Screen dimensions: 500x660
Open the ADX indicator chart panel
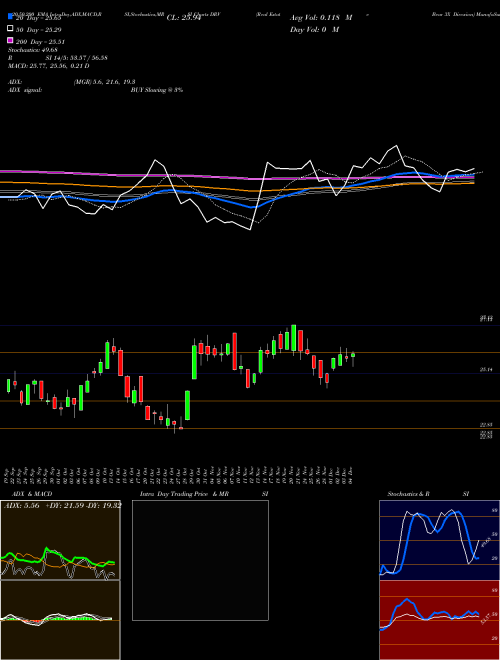point(60,540)
